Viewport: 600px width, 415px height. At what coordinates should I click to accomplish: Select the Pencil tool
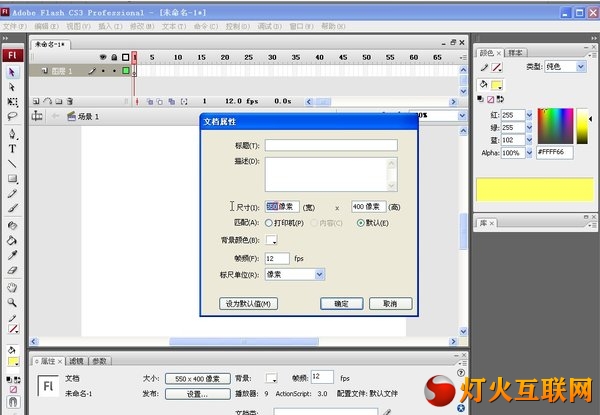(x=12, y=194)
